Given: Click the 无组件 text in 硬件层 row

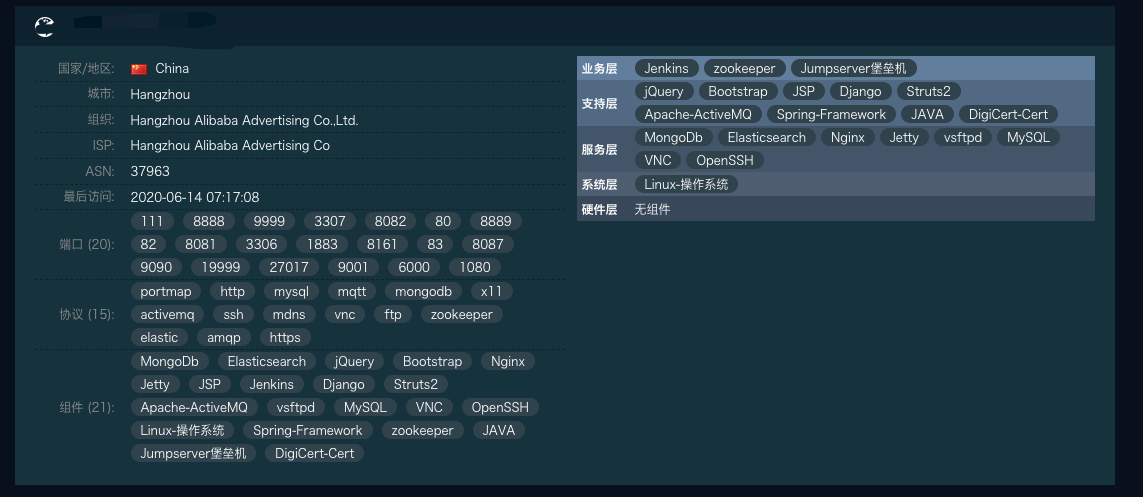Looking at the screenshot, I should [x=652, y=210].
